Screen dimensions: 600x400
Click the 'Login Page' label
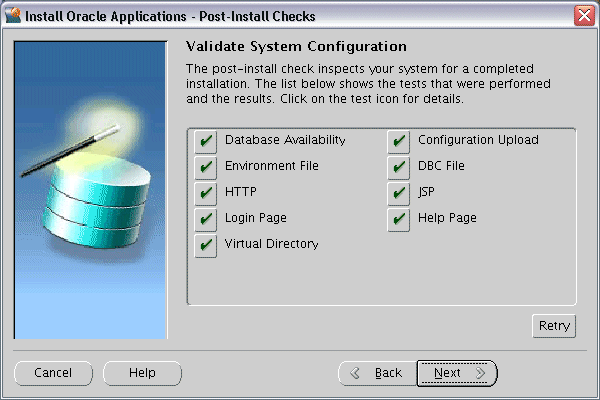click(256, 218)
